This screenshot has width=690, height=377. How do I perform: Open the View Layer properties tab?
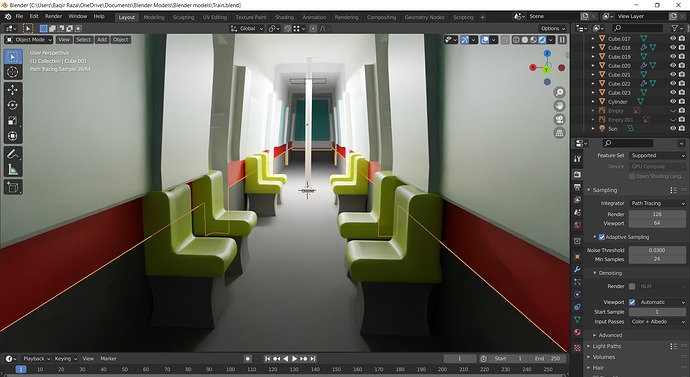click(577, 200)
